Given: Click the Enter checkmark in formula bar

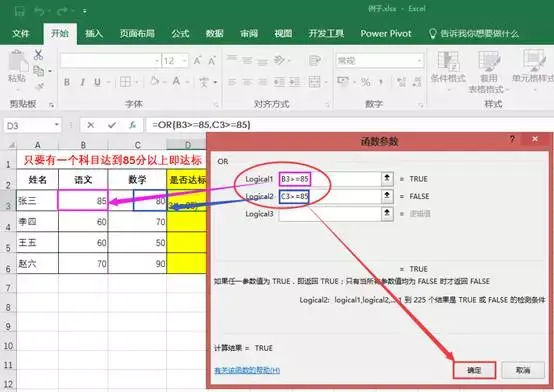Looking at the screenshot, I should 112,125.
